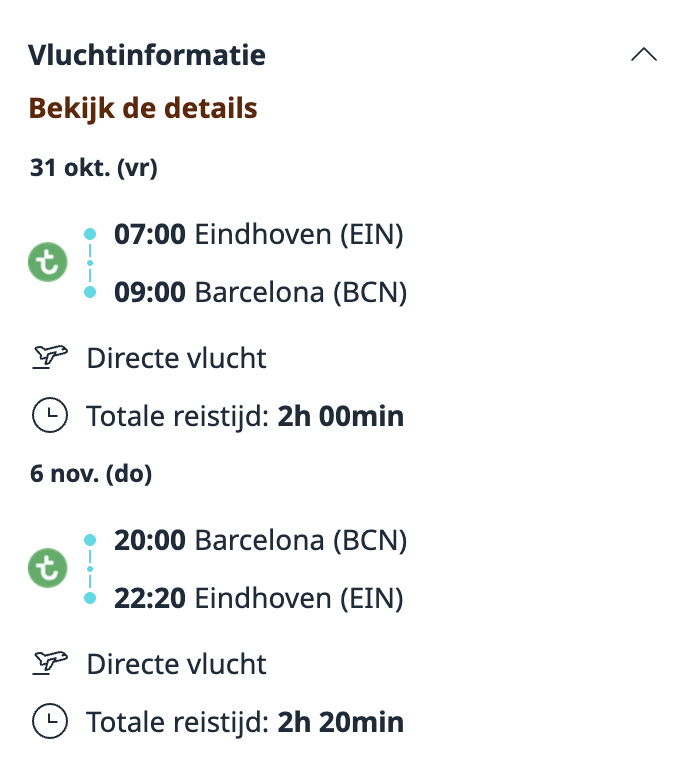This screenshot has width=678, height=764.
Task: Click the green airline logo for the 6 nov. flight
Action: tap(47, 569)
